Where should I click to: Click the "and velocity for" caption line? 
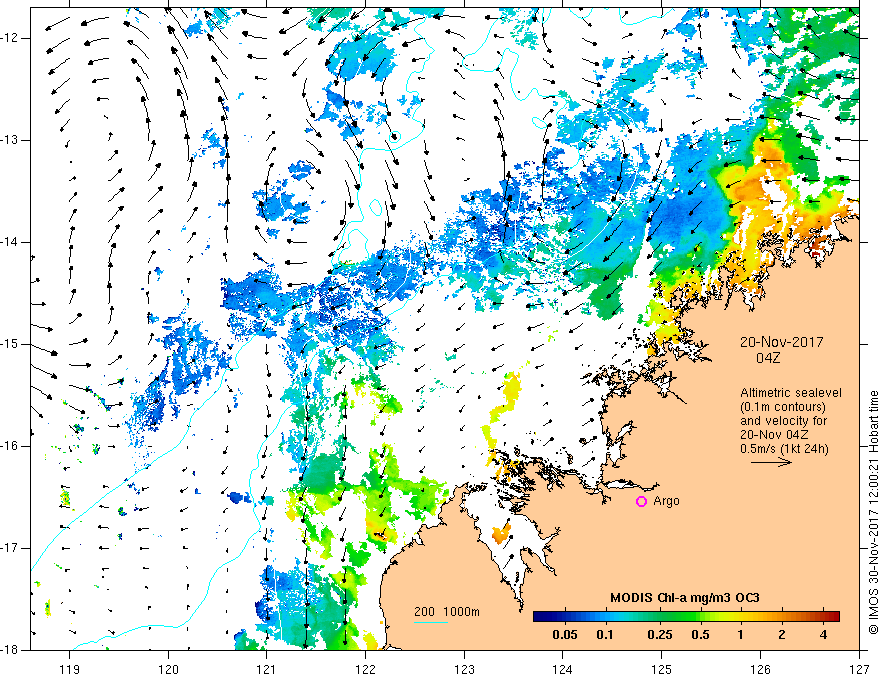(x=783, y=421)
